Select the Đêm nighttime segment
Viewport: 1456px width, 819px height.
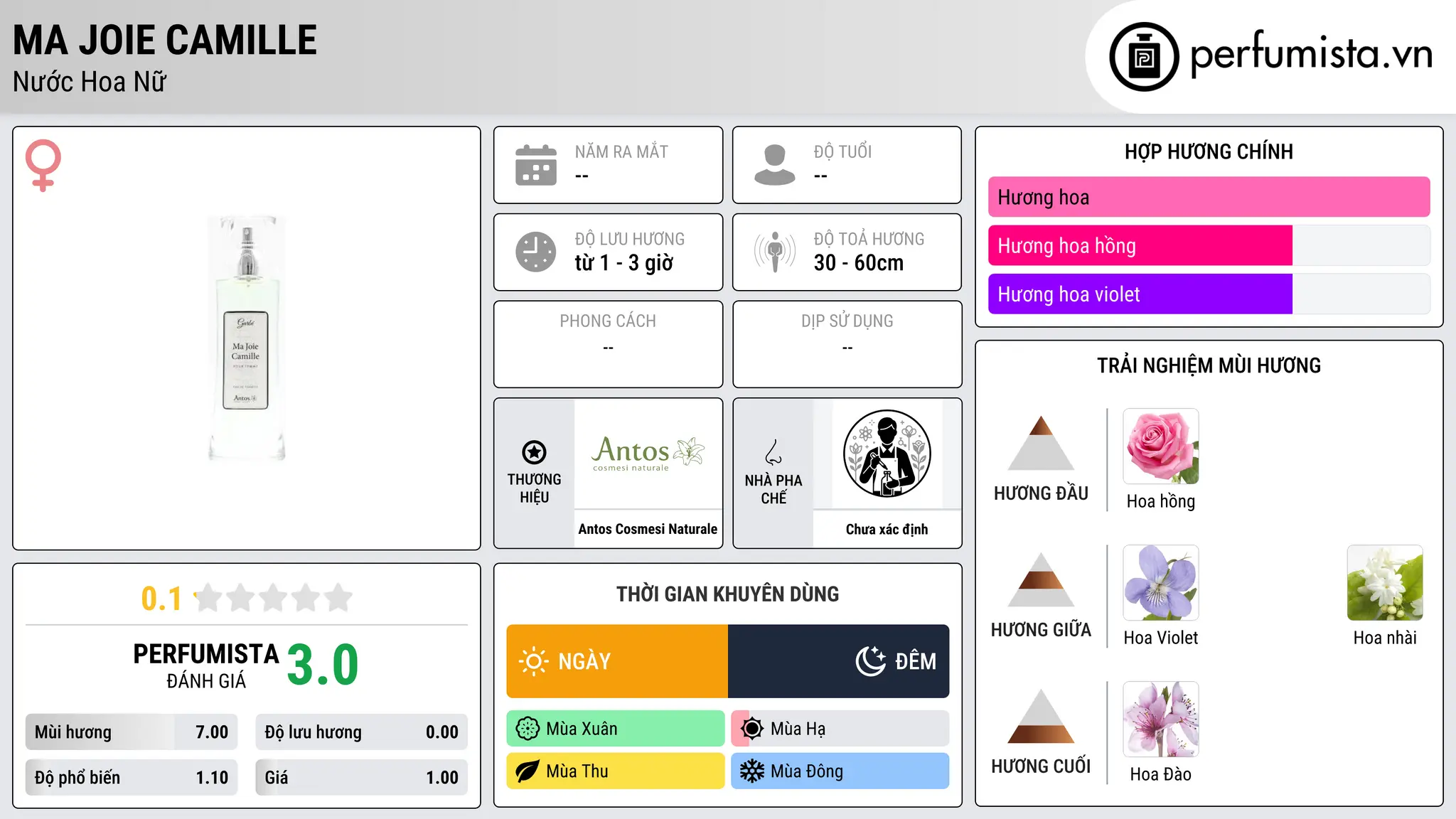tap(839, 661)
